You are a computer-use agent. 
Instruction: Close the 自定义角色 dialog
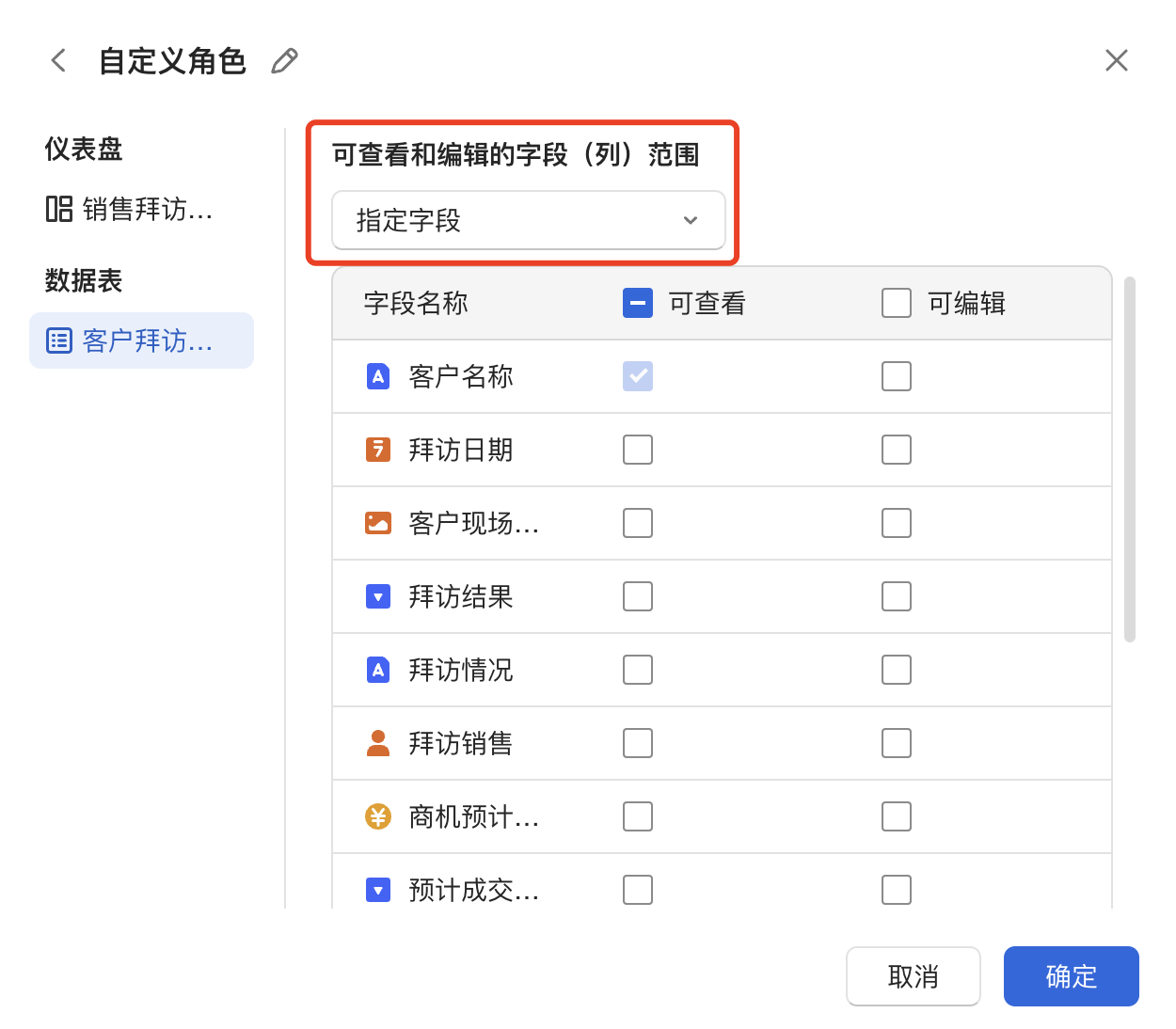1117,61
